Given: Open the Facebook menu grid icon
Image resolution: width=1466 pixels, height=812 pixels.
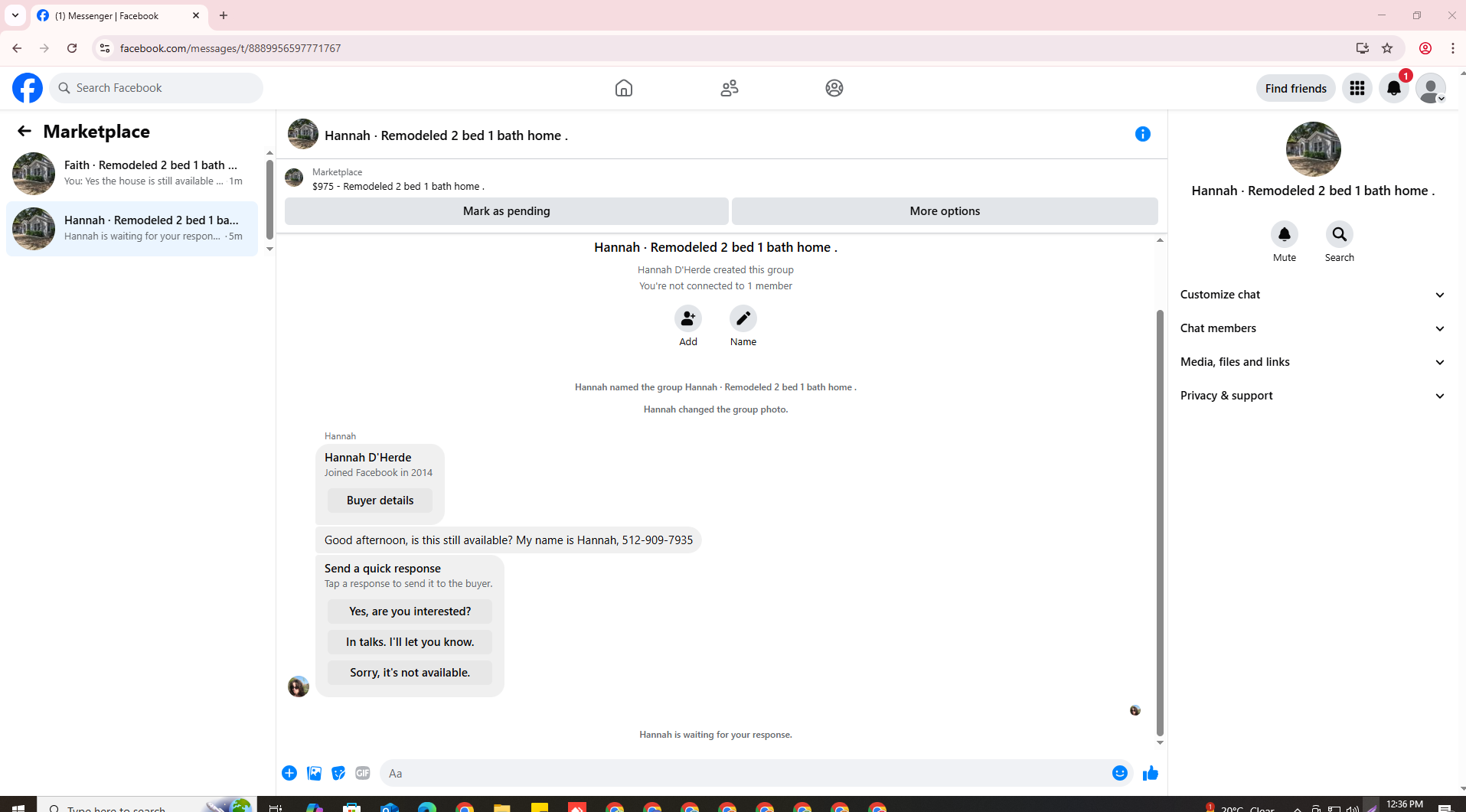Looking at the screenshot, I should pos(1357,88).
